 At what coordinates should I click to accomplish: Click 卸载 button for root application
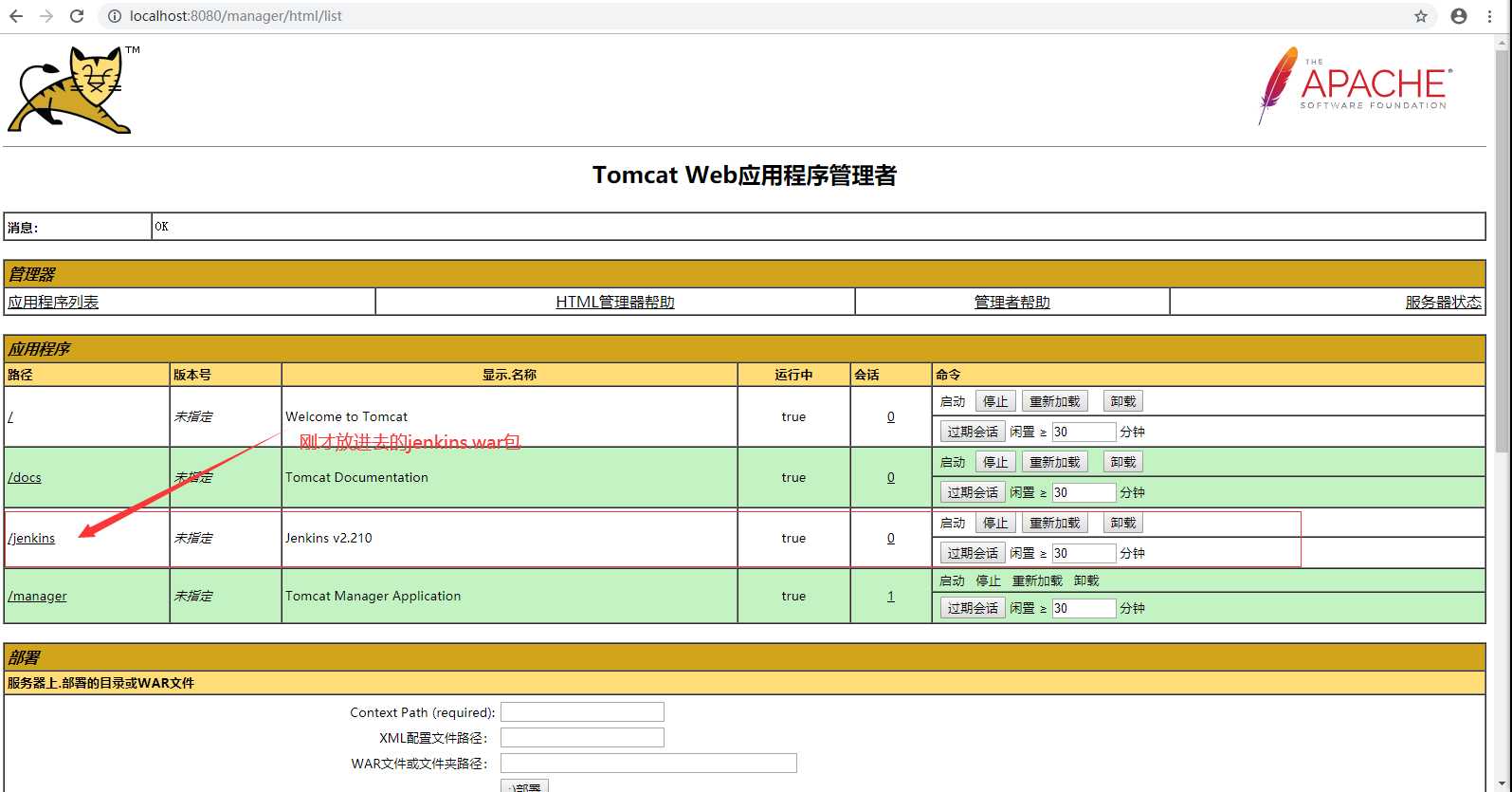[1123, 401]
